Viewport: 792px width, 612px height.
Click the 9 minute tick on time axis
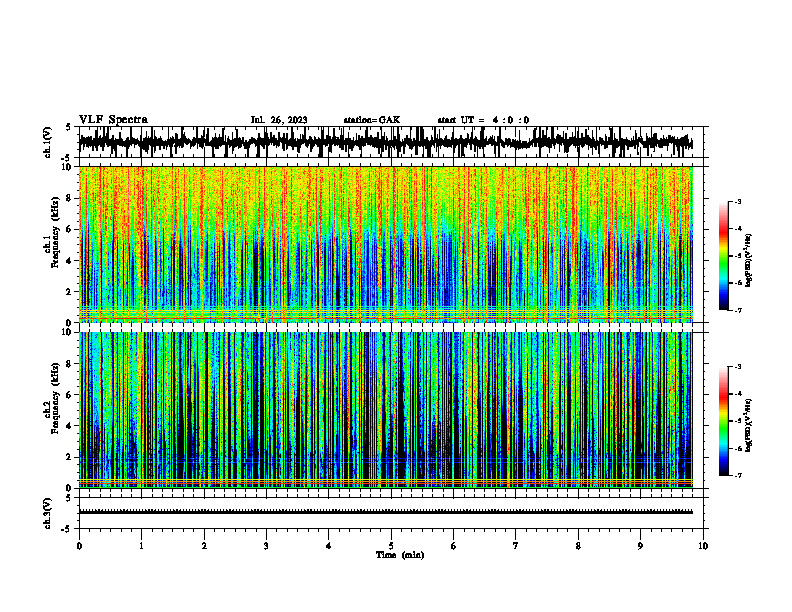click(640, 546)
